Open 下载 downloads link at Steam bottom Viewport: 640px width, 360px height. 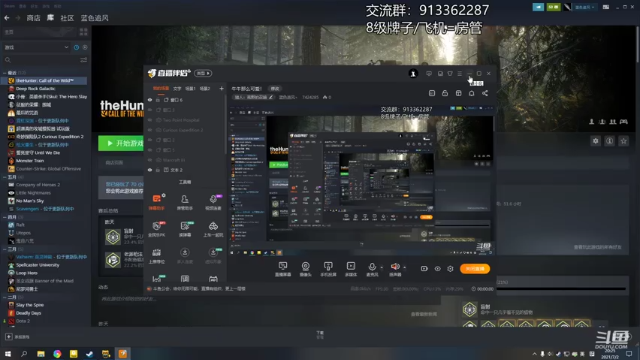[320, 335]
